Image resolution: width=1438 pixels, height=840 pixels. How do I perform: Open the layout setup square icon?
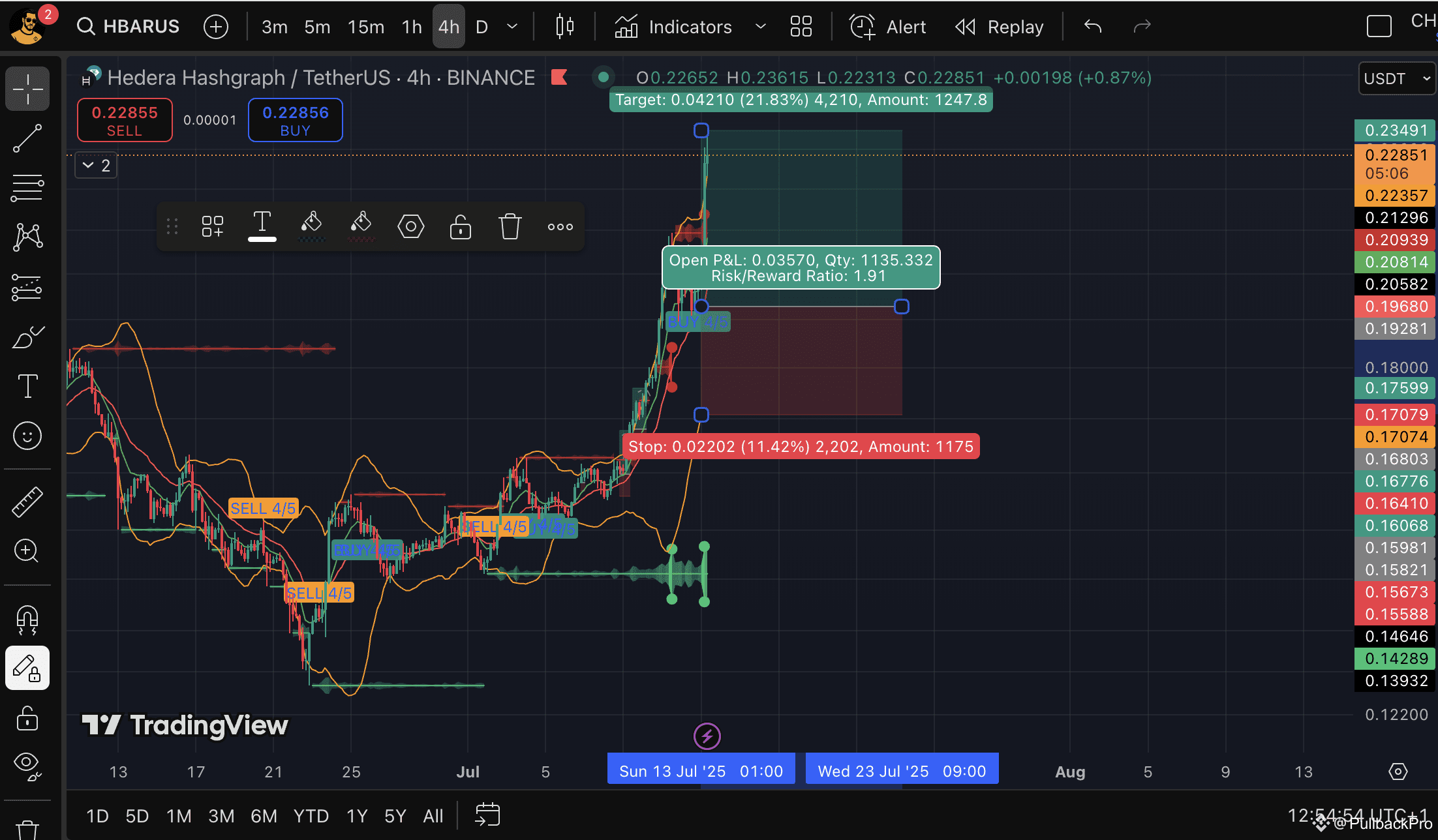pos(1379,27)
